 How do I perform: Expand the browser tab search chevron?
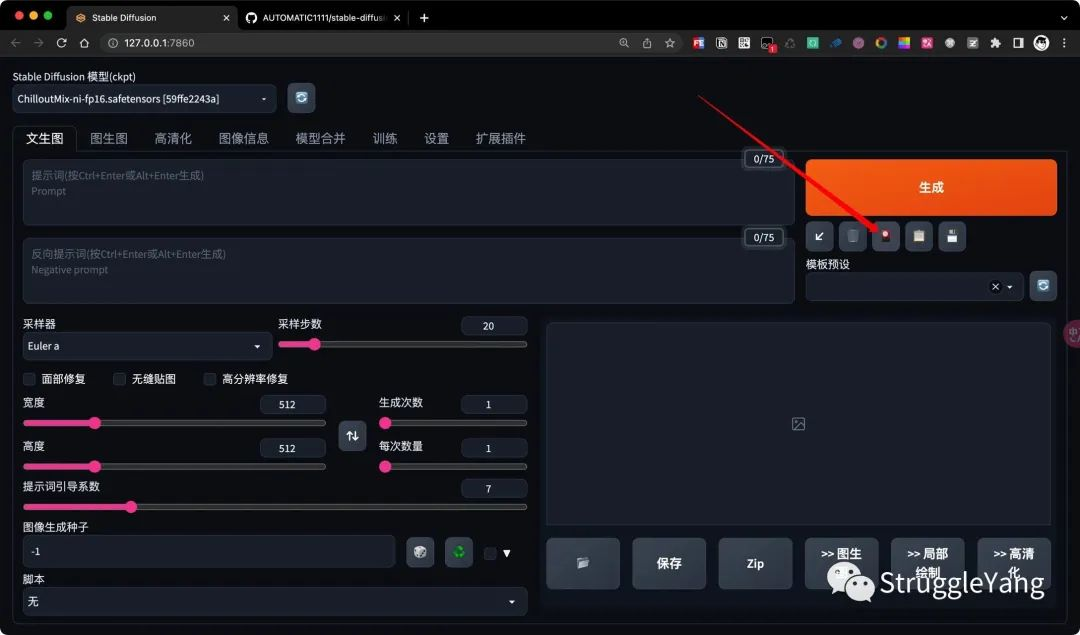pyautogui.click(x=1064, y=18)
